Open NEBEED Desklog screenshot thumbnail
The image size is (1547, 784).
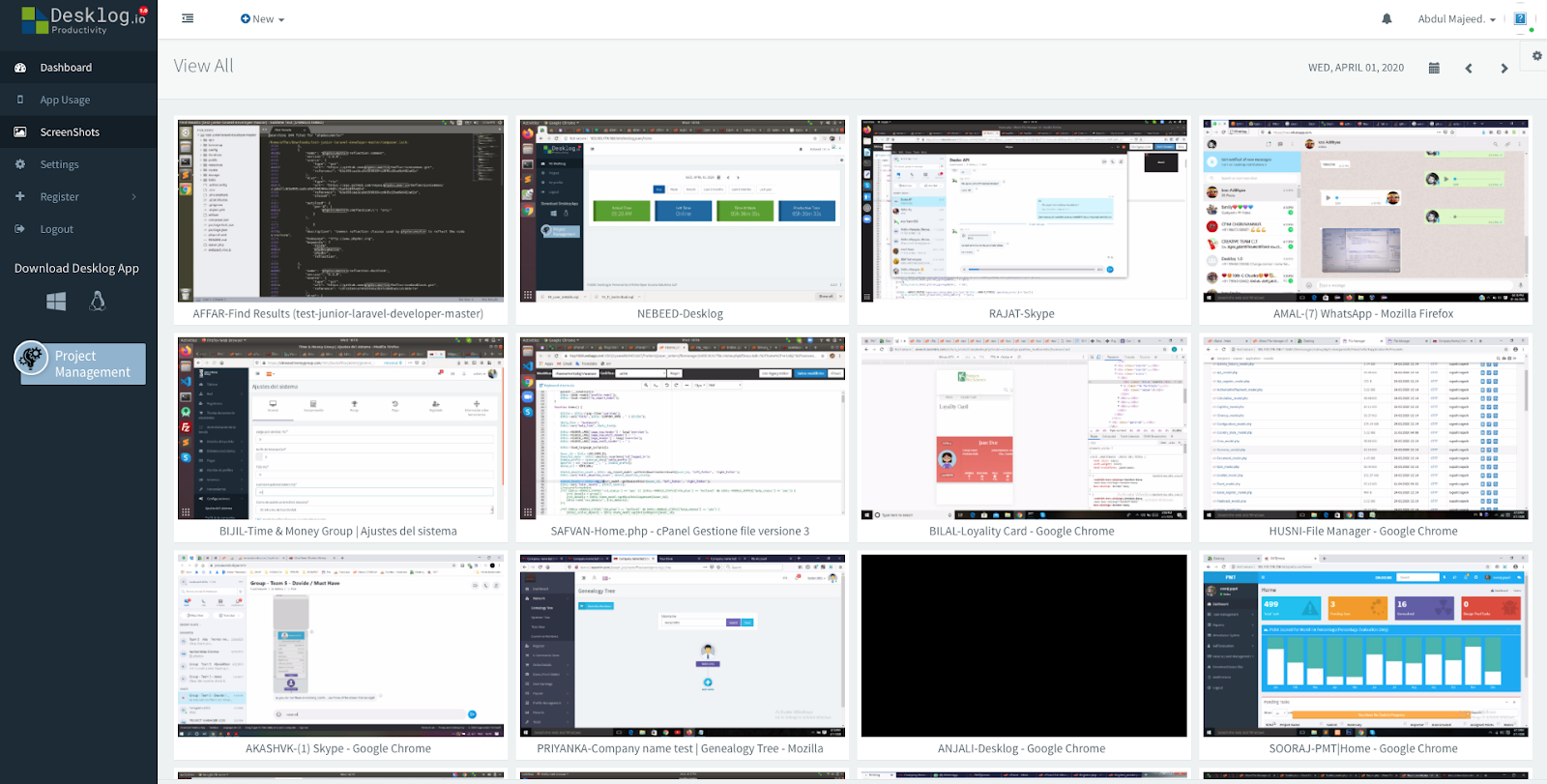click(683, 211)
